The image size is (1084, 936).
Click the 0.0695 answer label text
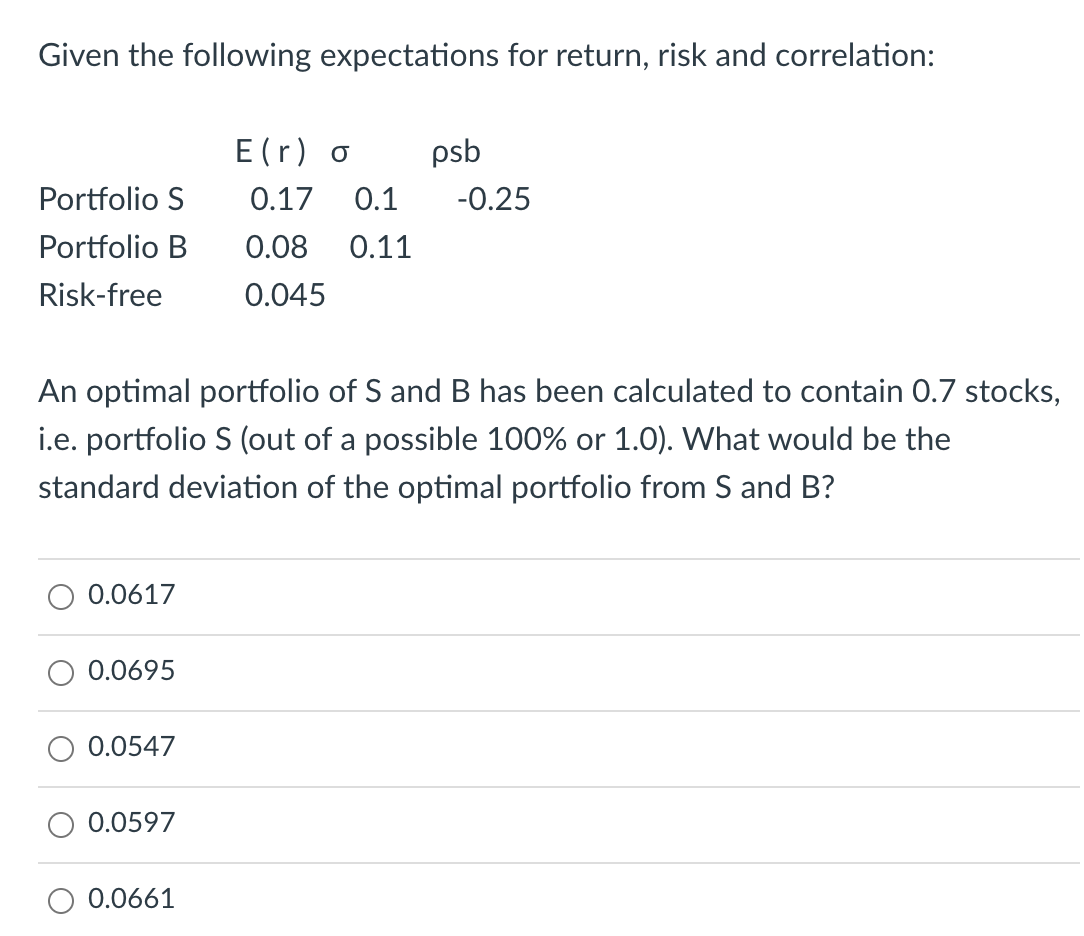click(130, 672)
